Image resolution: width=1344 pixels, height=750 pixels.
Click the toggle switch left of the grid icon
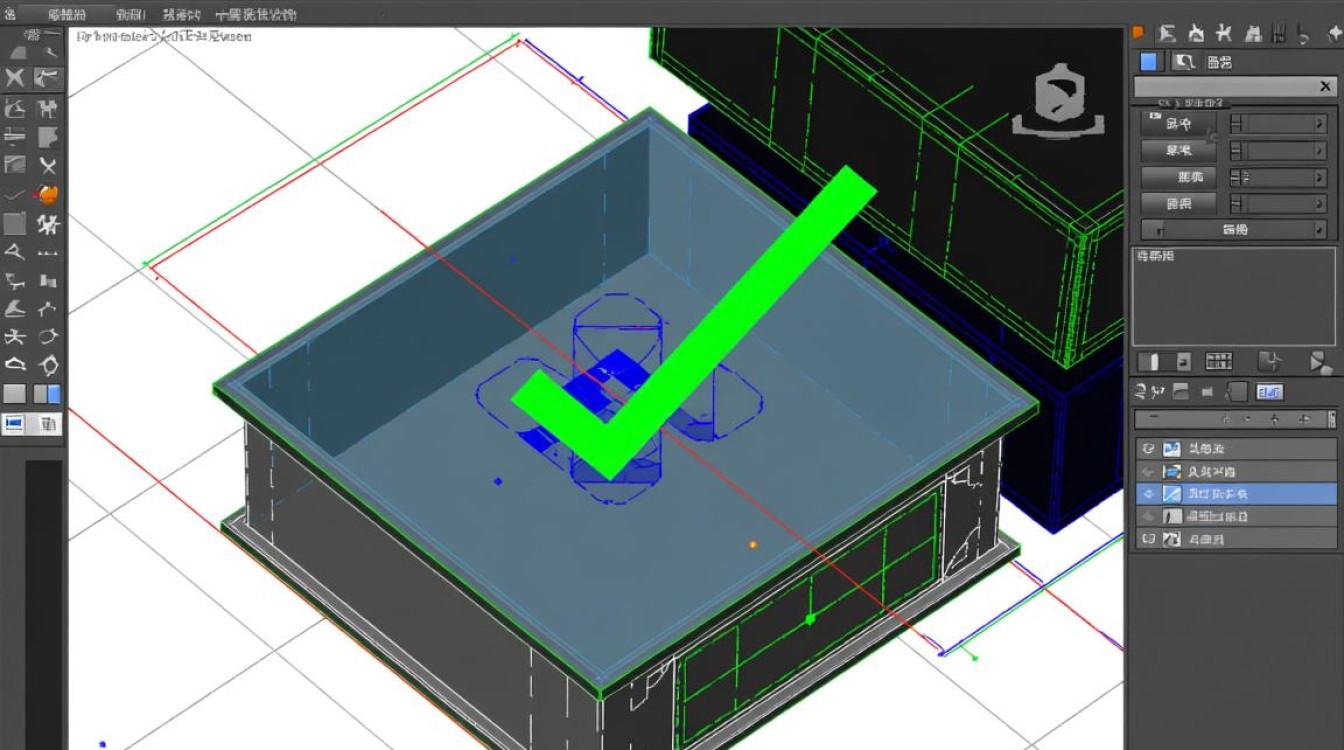(x=1164, y=361)
